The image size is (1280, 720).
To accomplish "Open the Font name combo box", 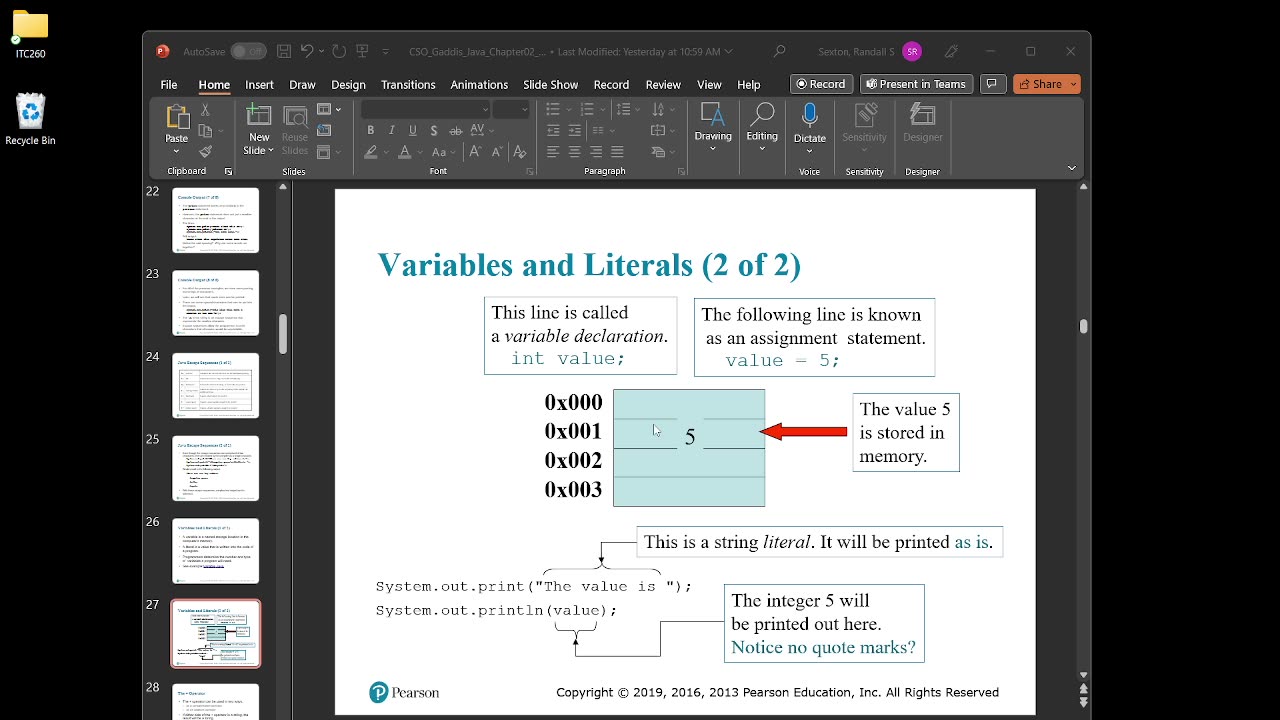I will 426,109.
